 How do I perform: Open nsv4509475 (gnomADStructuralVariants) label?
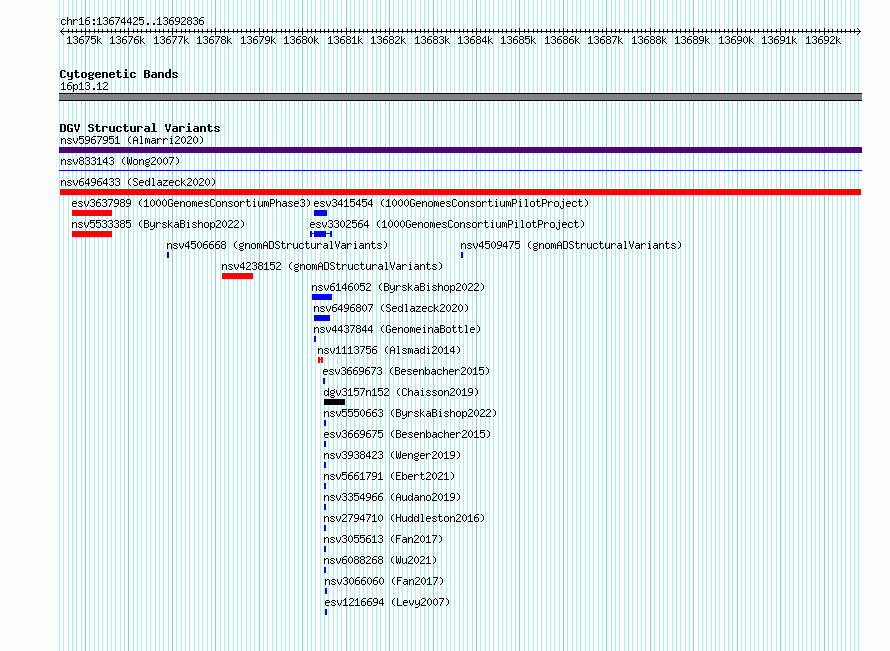571,245
